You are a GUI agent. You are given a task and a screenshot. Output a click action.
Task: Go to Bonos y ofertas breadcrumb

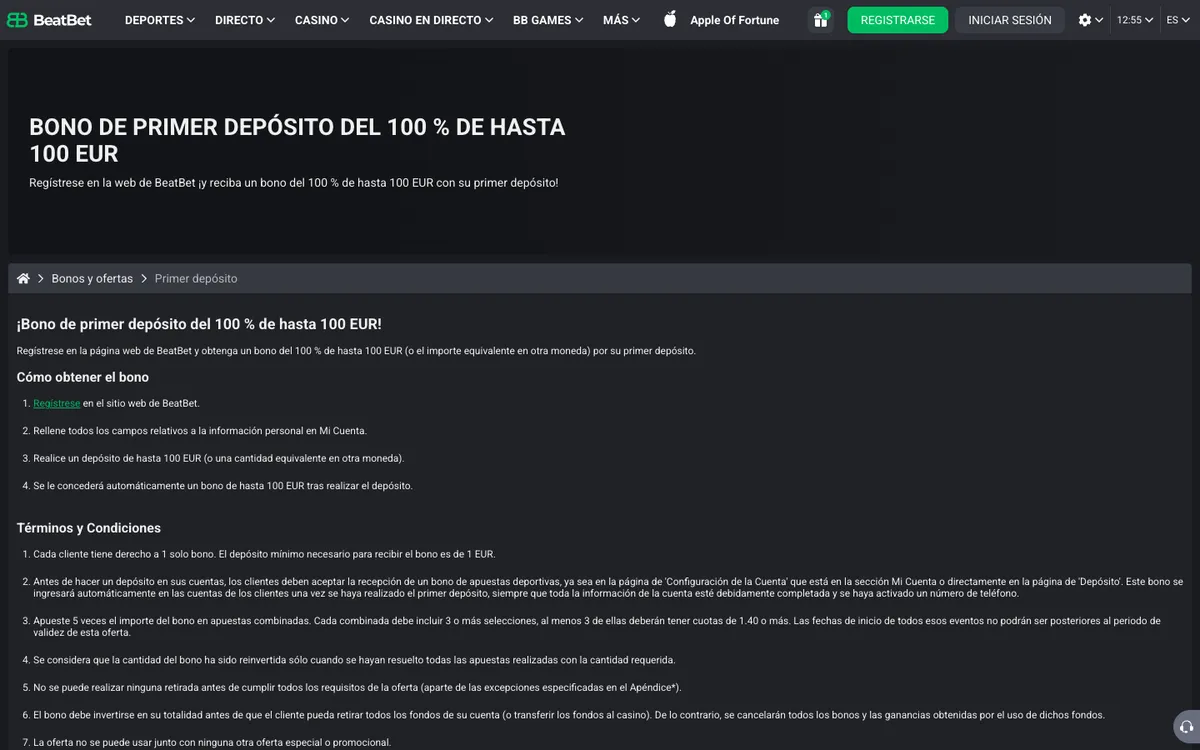92,279
